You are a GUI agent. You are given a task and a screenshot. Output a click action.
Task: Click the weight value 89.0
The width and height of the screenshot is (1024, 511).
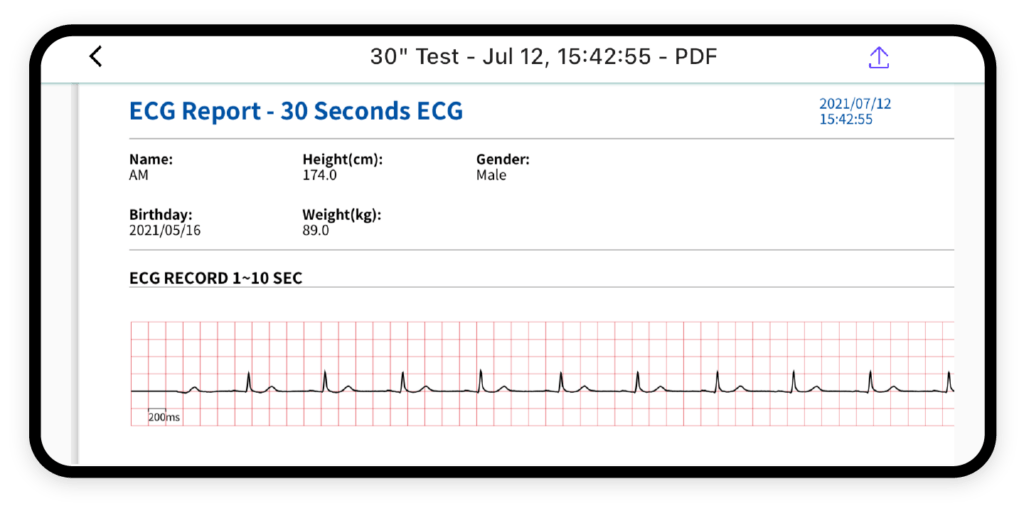click(316, 230)
